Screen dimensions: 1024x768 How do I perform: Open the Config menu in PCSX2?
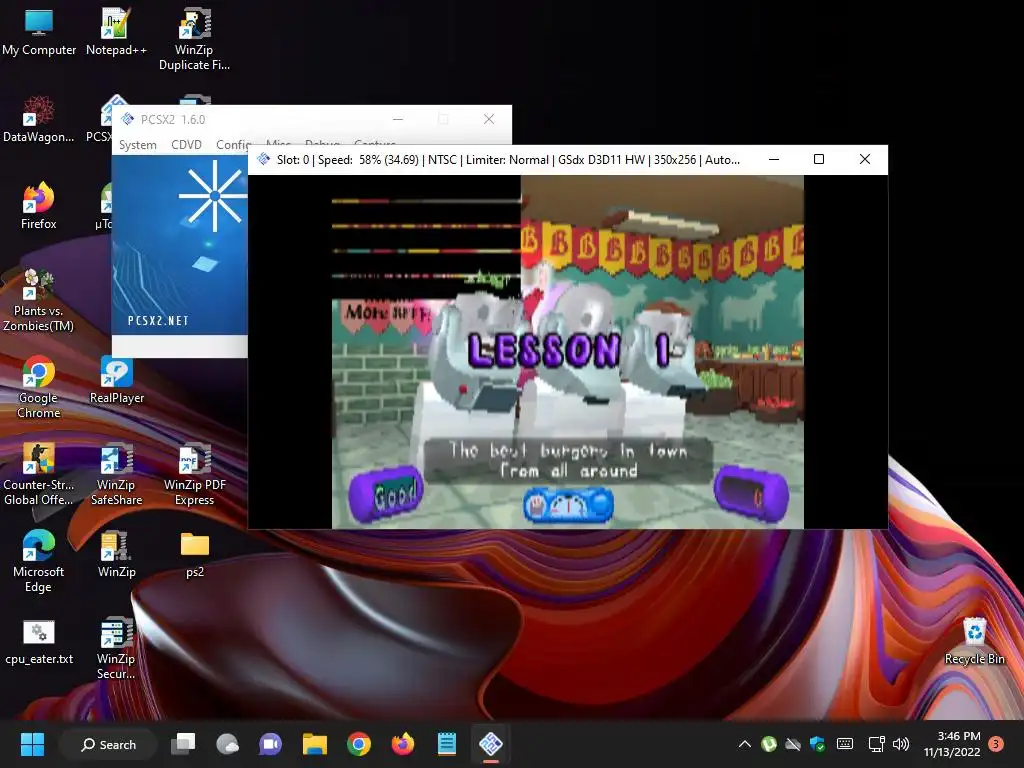[233, 144]
